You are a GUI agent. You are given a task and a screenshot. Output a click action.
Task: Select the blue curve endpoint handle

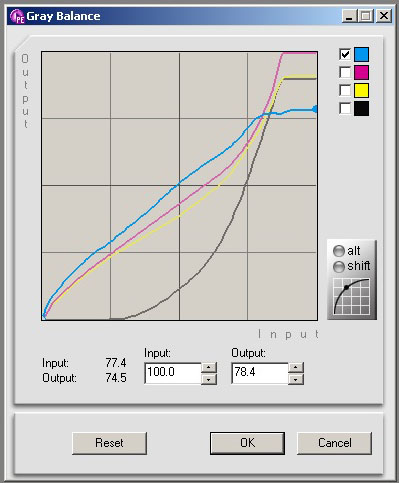[315, 109]
